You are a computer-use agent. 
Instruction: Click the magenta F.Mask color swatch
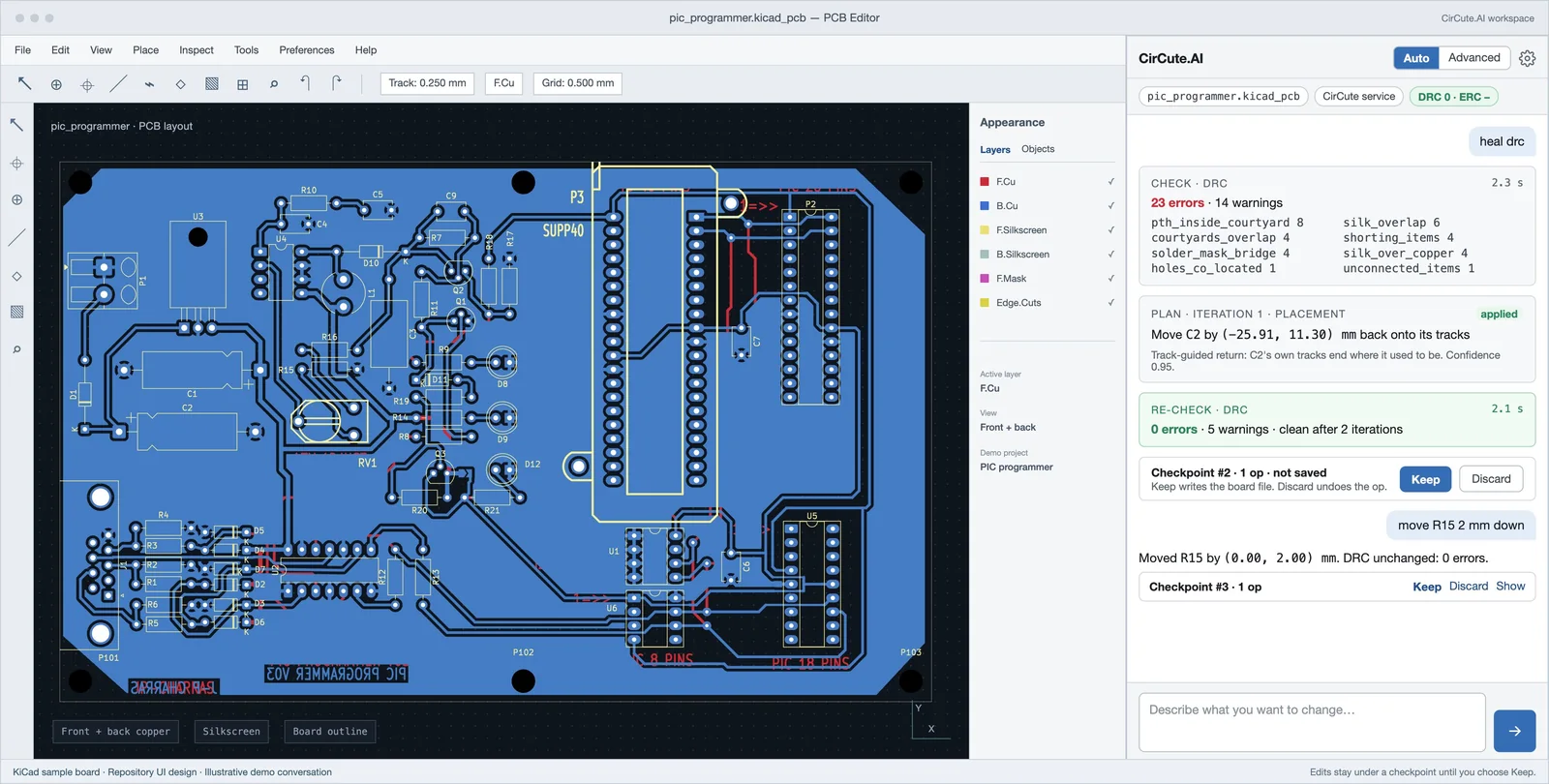pyautogui.click(x=985, y=279)
